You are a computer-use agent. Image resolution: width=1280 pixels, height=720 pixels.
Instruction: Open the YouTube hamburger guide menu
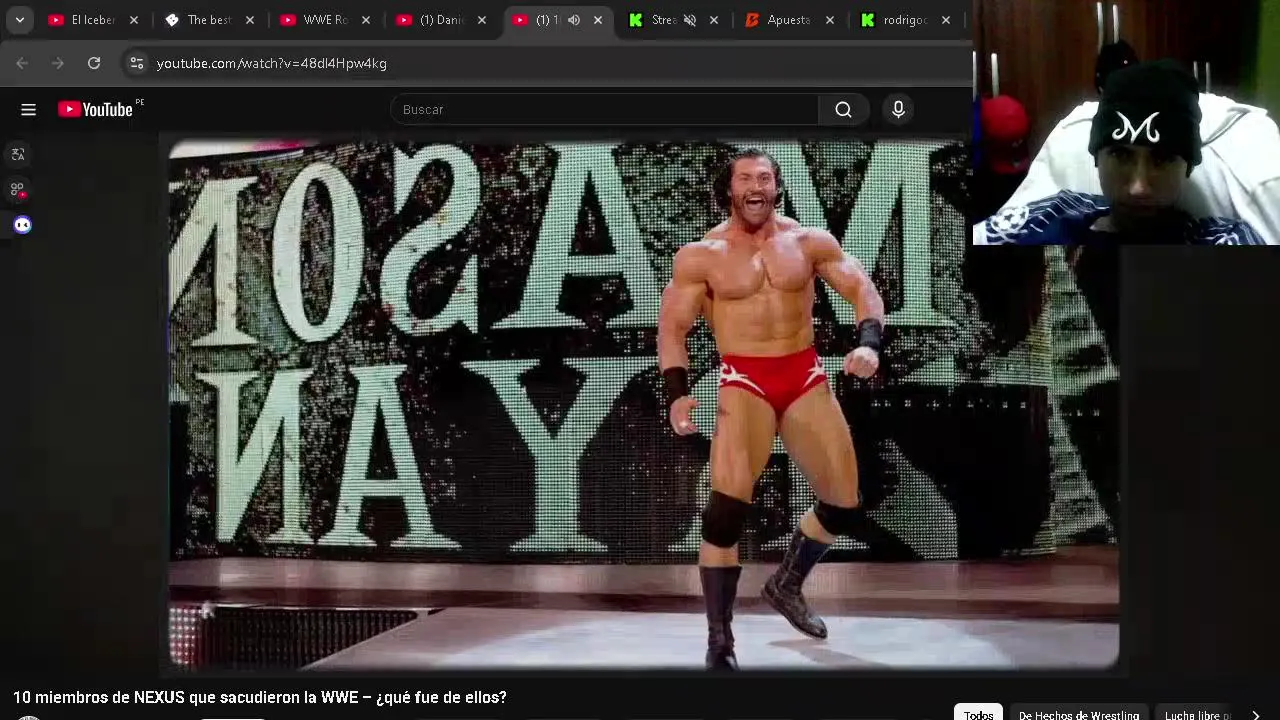[28, 110]
